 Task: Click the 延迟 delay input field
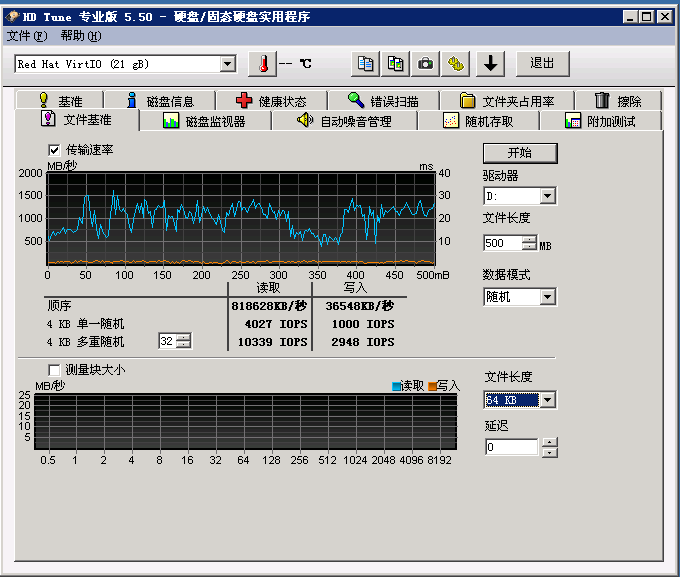511,447
